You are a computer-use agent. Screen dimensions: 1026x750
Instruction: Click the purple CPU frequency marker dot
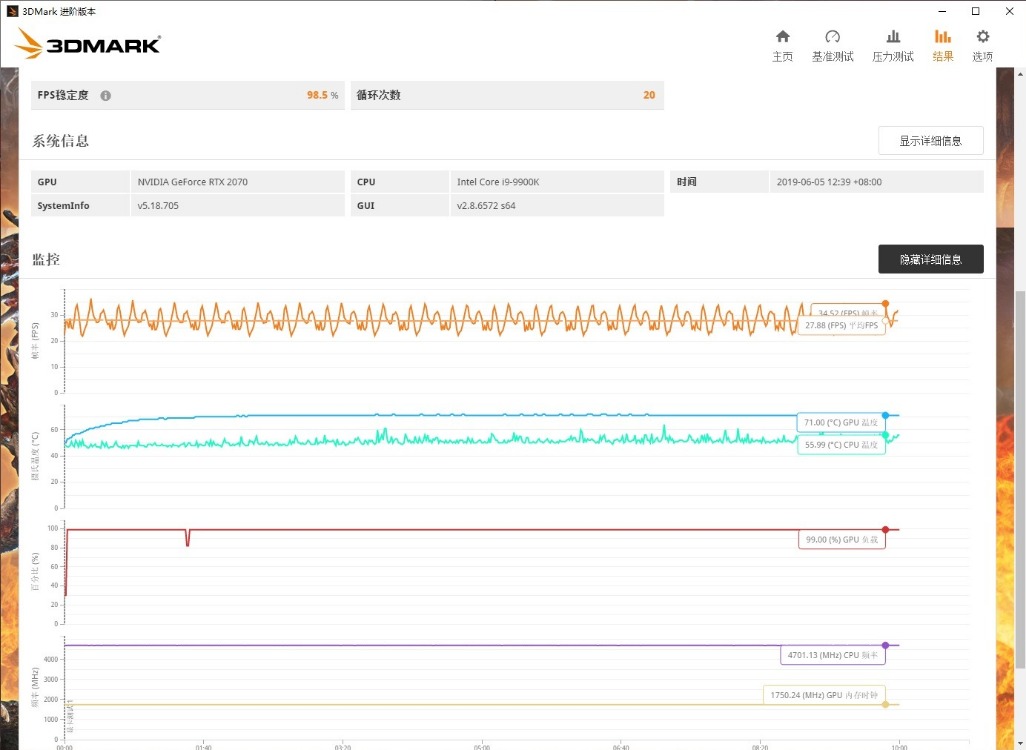885,645
